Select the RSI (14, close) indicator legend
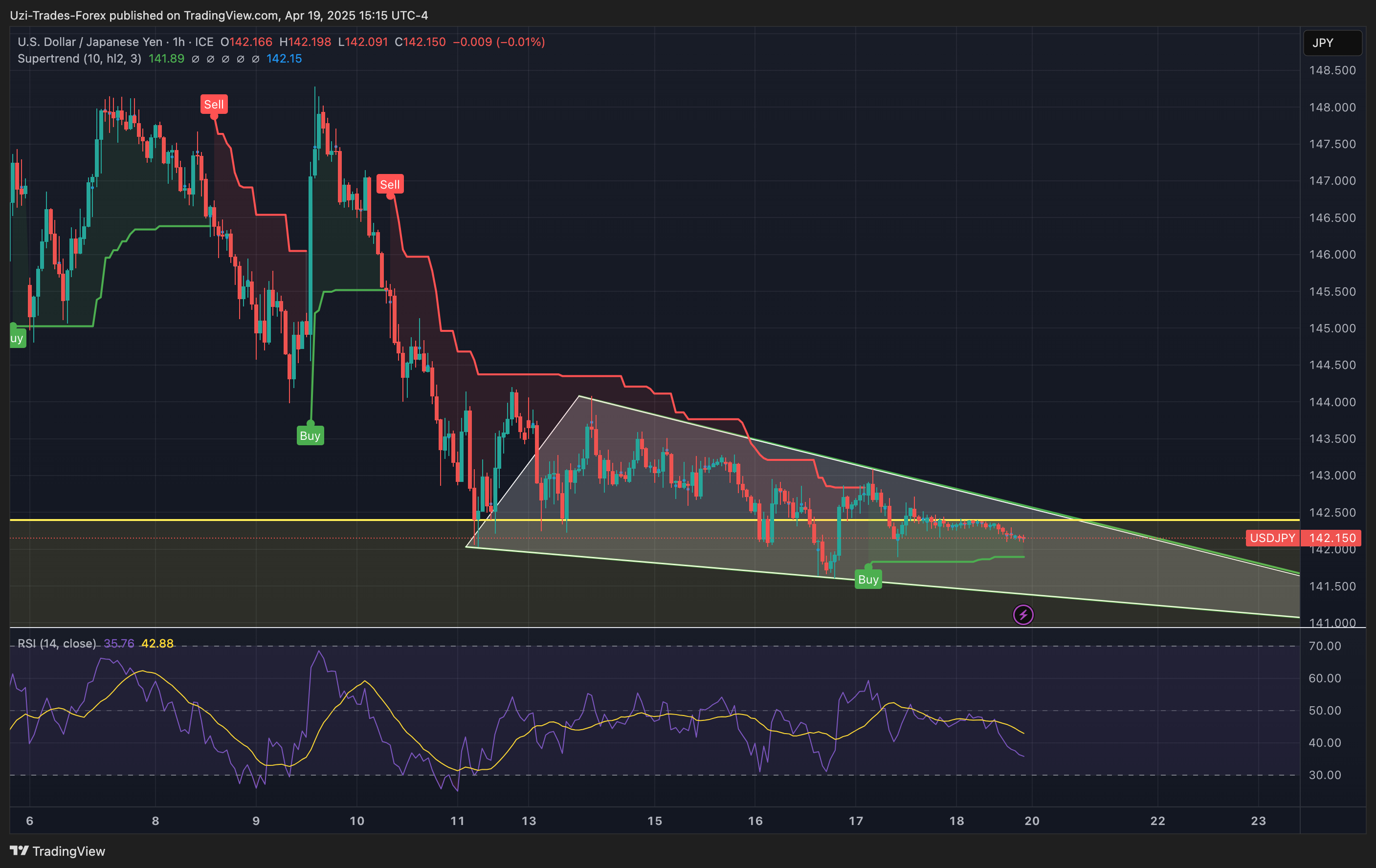The width and height of the screenshot is (1376, 868). 57,644
